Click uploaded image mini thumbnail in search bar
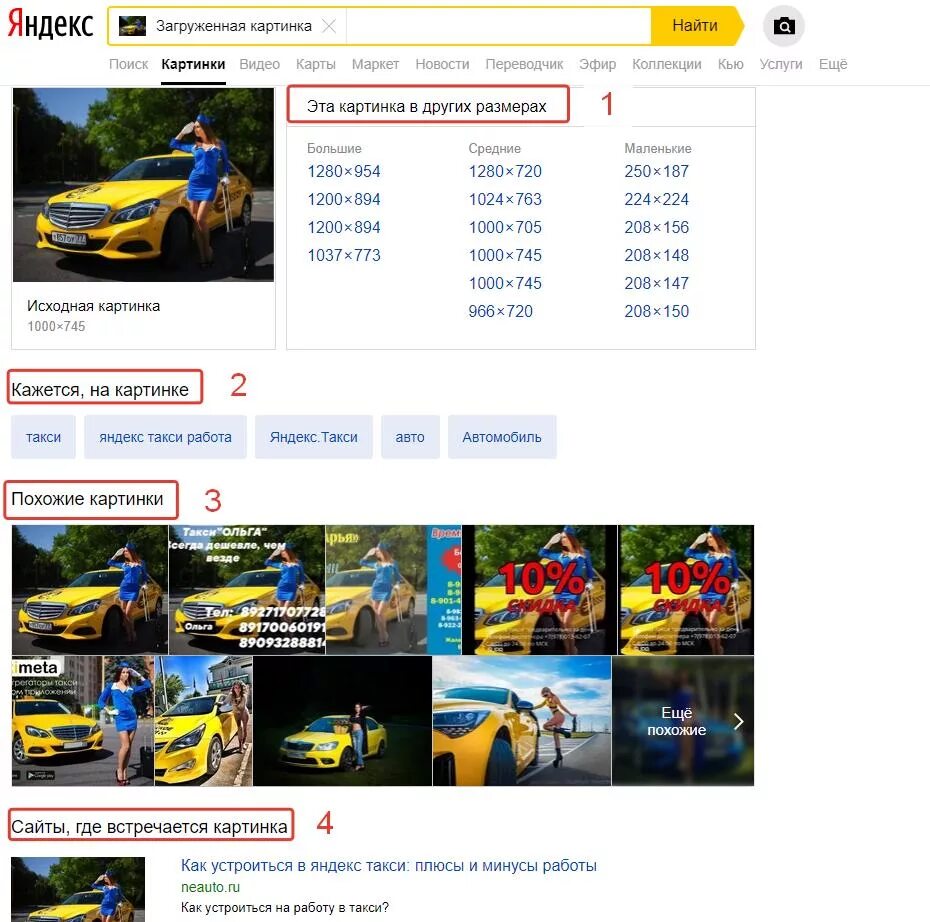Screen dimensions: 930x922 132,25
